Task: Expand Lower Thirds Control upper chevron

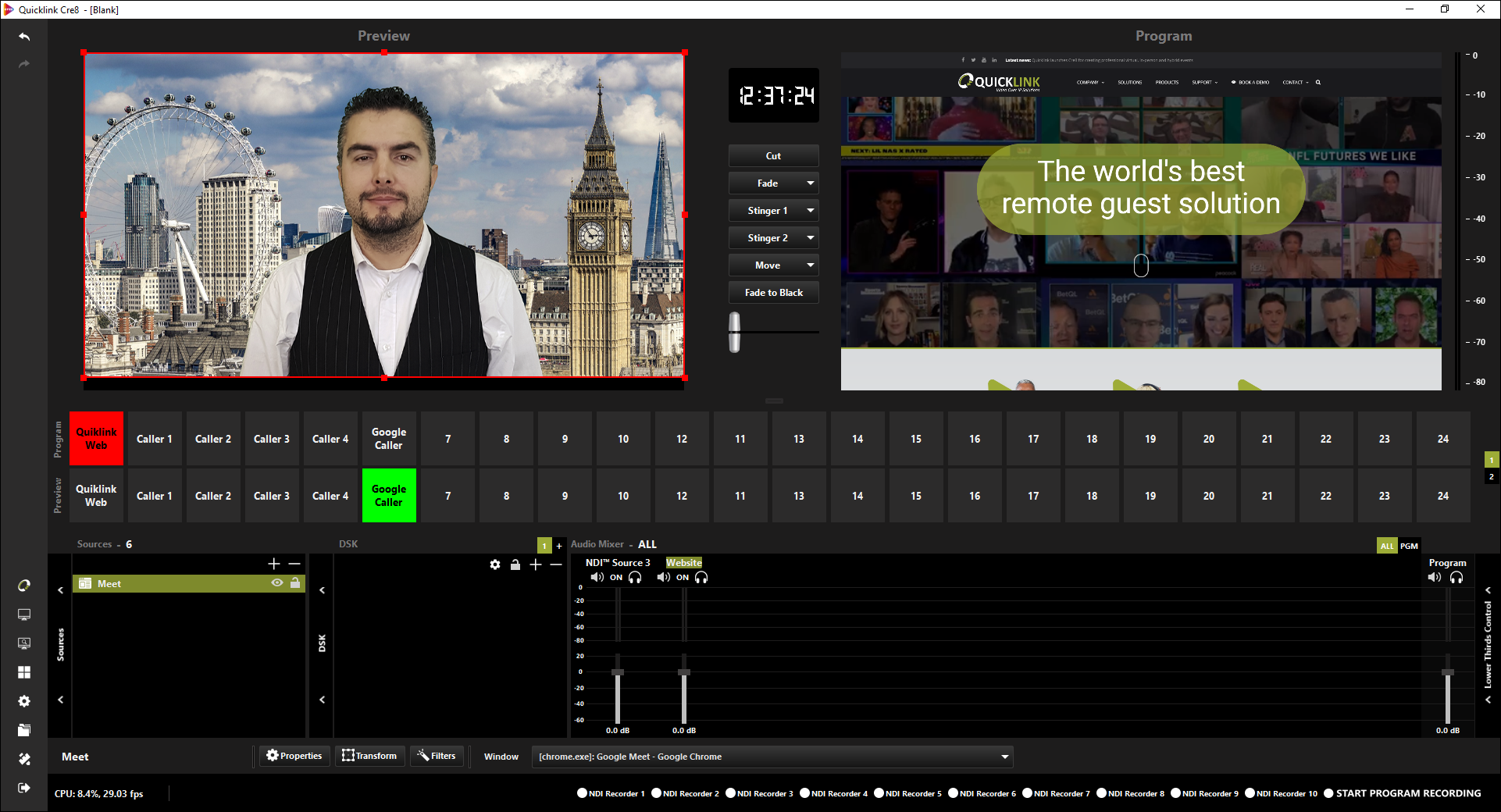Action: (1489, 590)
